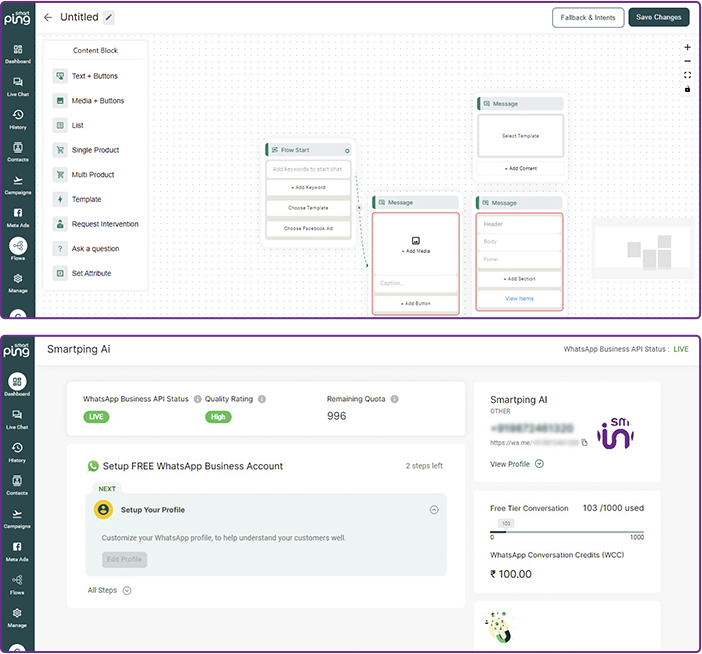Click Add Content under Select Template

click(520, 168)
